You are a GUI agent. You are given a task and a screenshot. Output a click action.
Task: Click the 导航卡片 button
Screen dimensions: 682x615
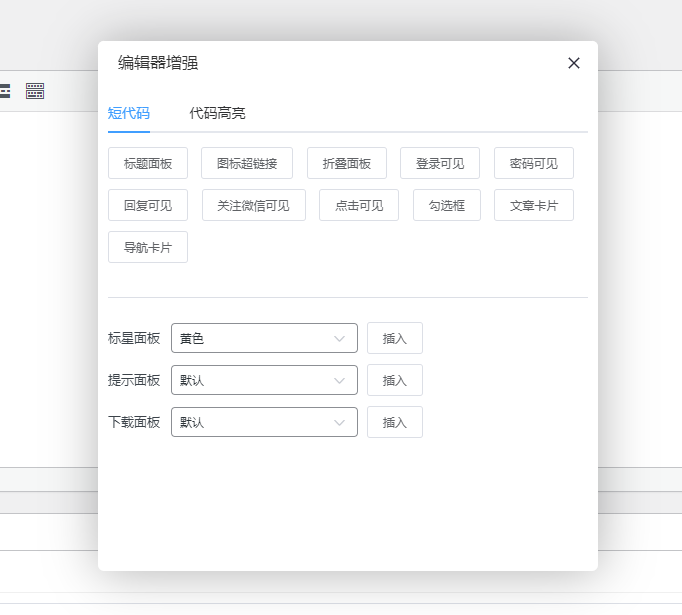(x=148, y=247)
